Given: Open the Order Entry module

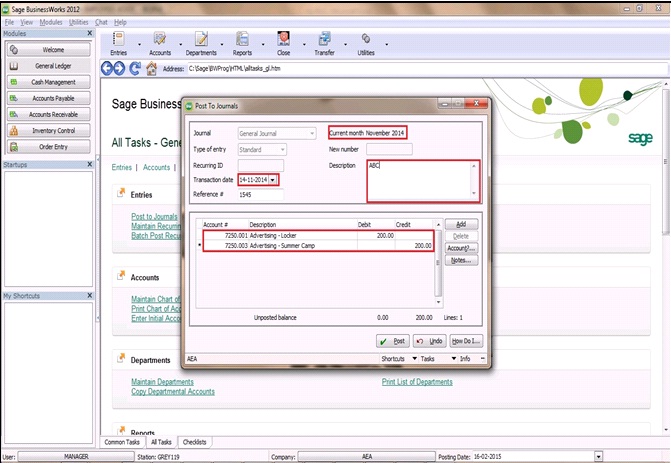Looking at the screenshot, I should point(48,147).
